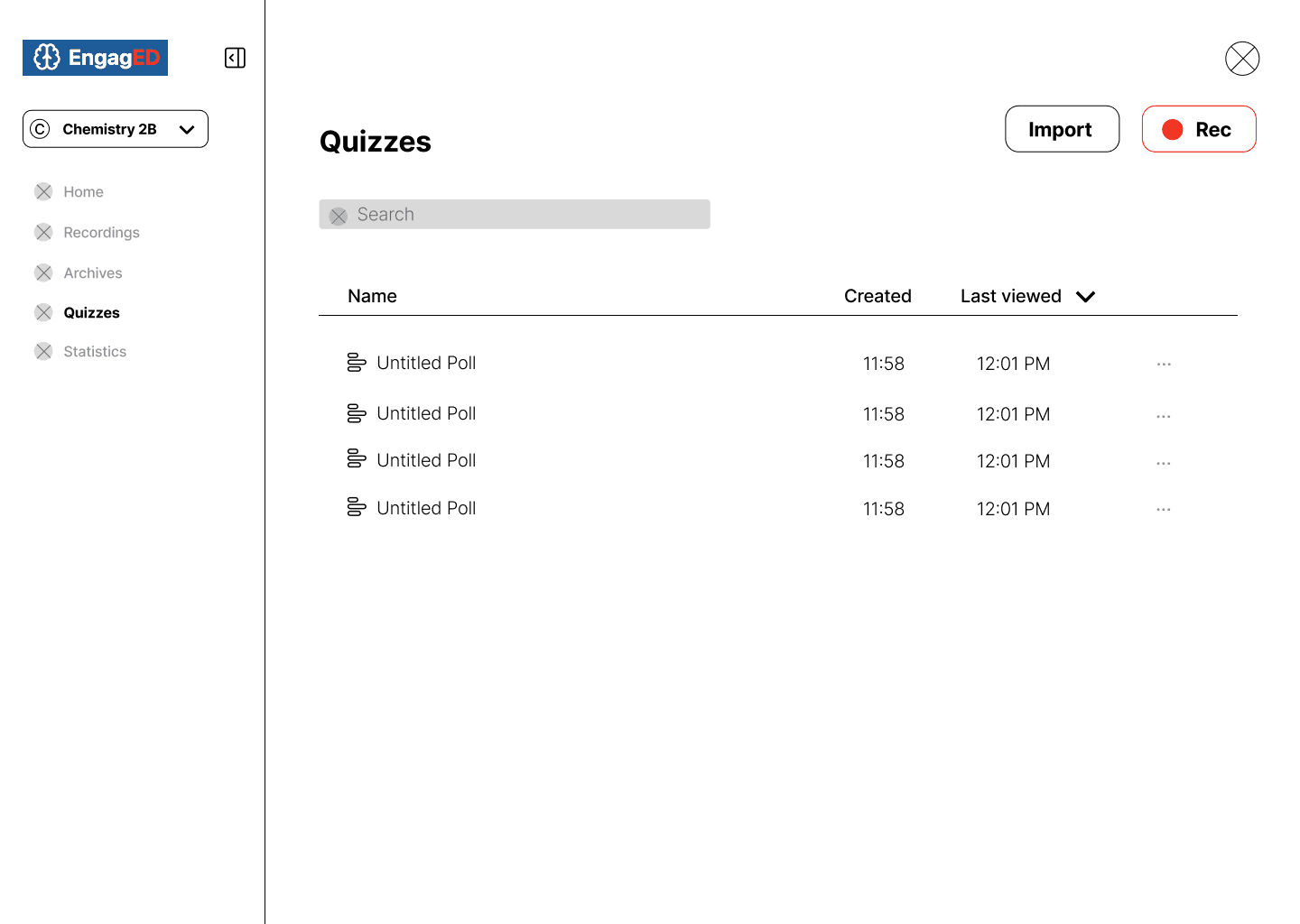Click the EngagED brain logo
1300x924 pixels.
[x=95, y=58]
